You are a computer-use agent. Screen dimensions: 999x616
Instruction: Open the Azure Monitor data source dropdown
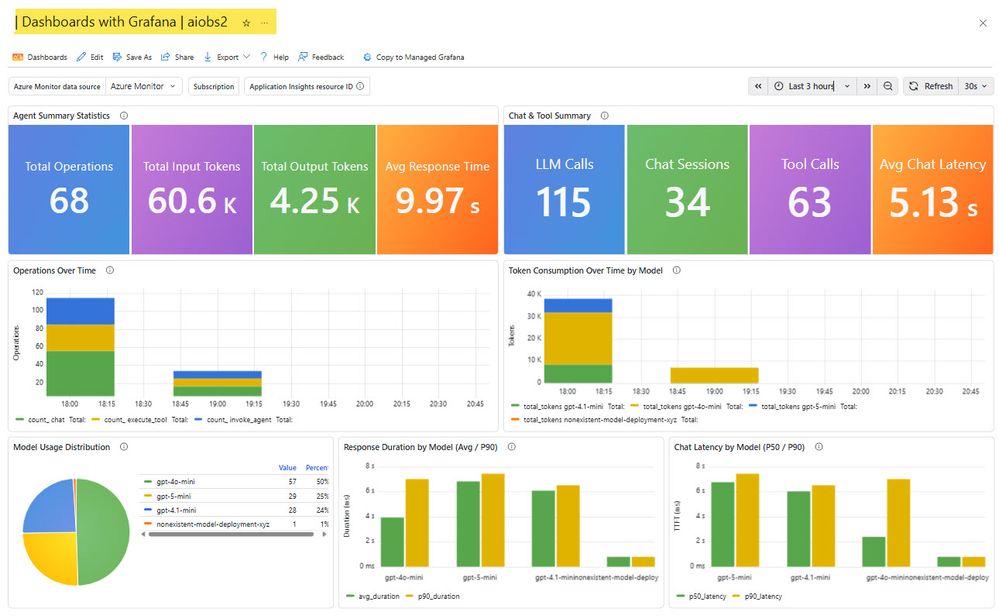click(143, 87)
